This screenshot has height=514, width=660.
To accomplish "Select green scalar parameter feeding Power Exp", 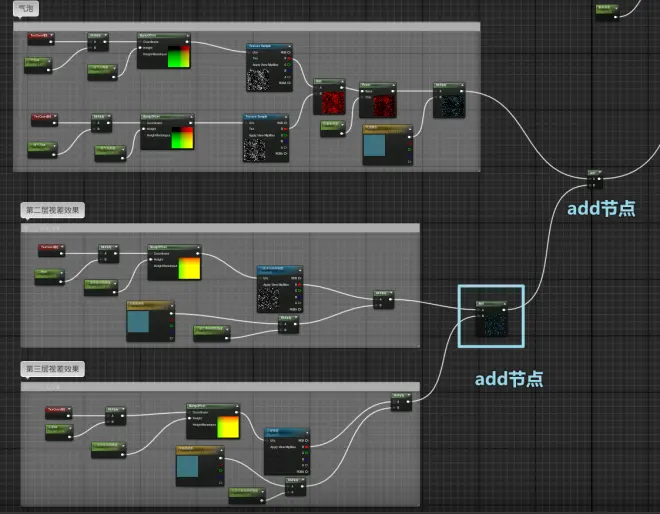I will (333, 128).
